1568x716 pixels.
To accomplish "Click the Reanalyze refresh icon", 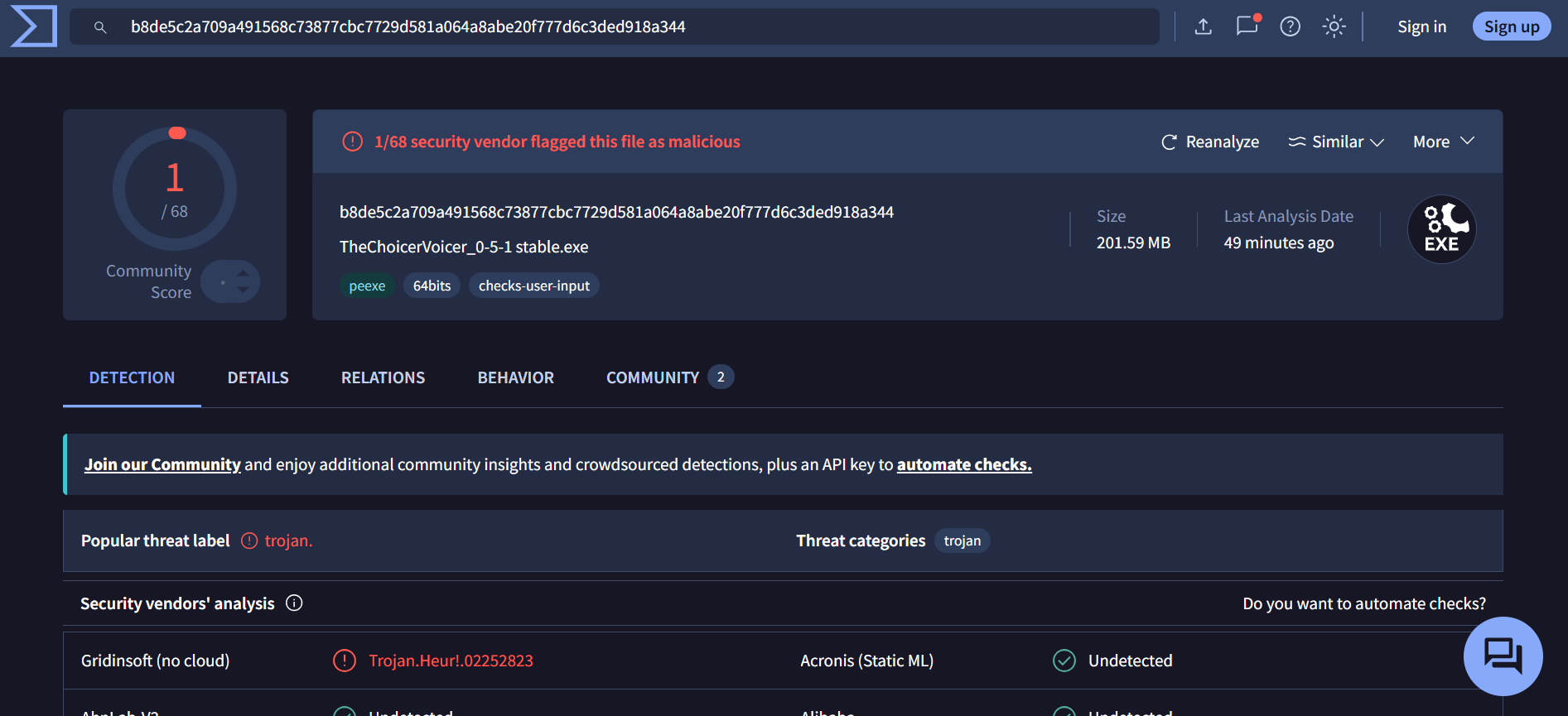I will pyautogui.click(x=1169, y=142).
